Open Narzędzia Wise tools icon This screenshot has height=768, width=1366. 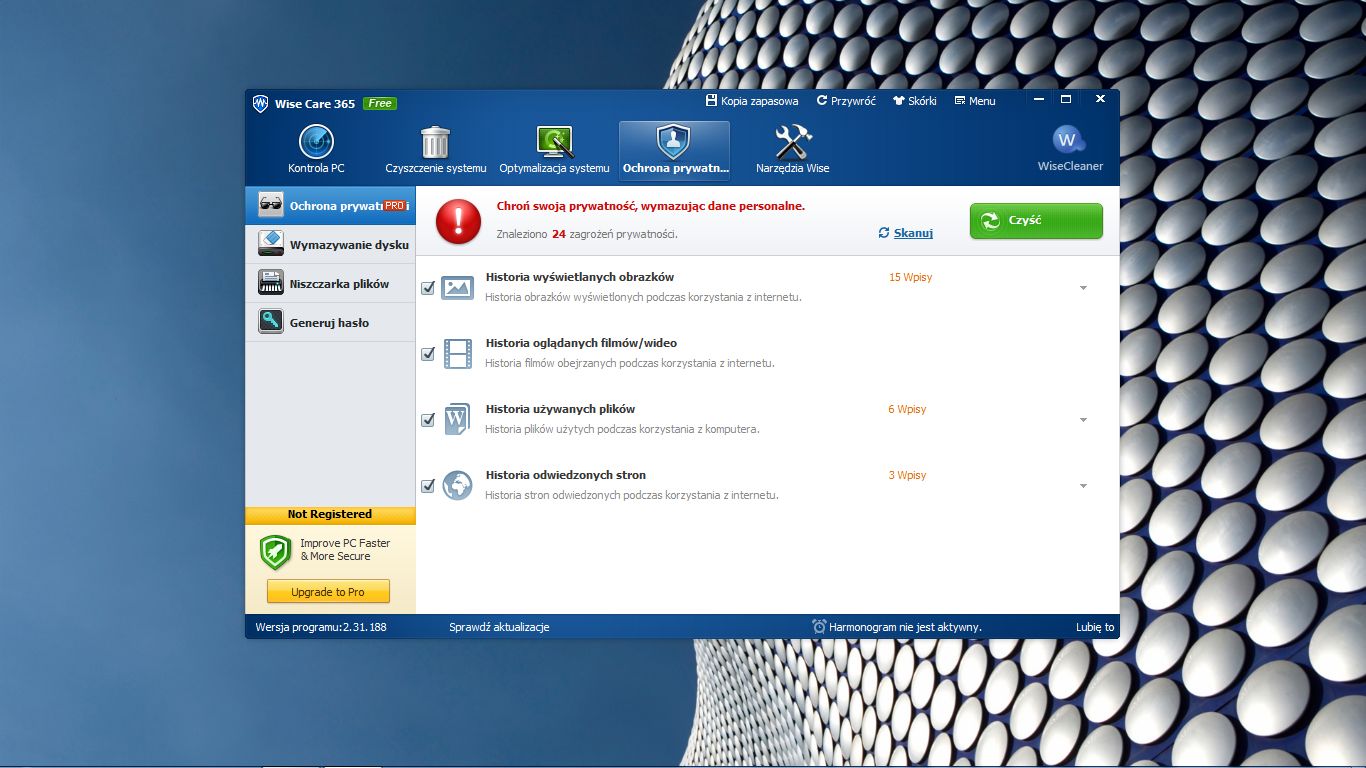pyautogui.click(x=793, y=142)
